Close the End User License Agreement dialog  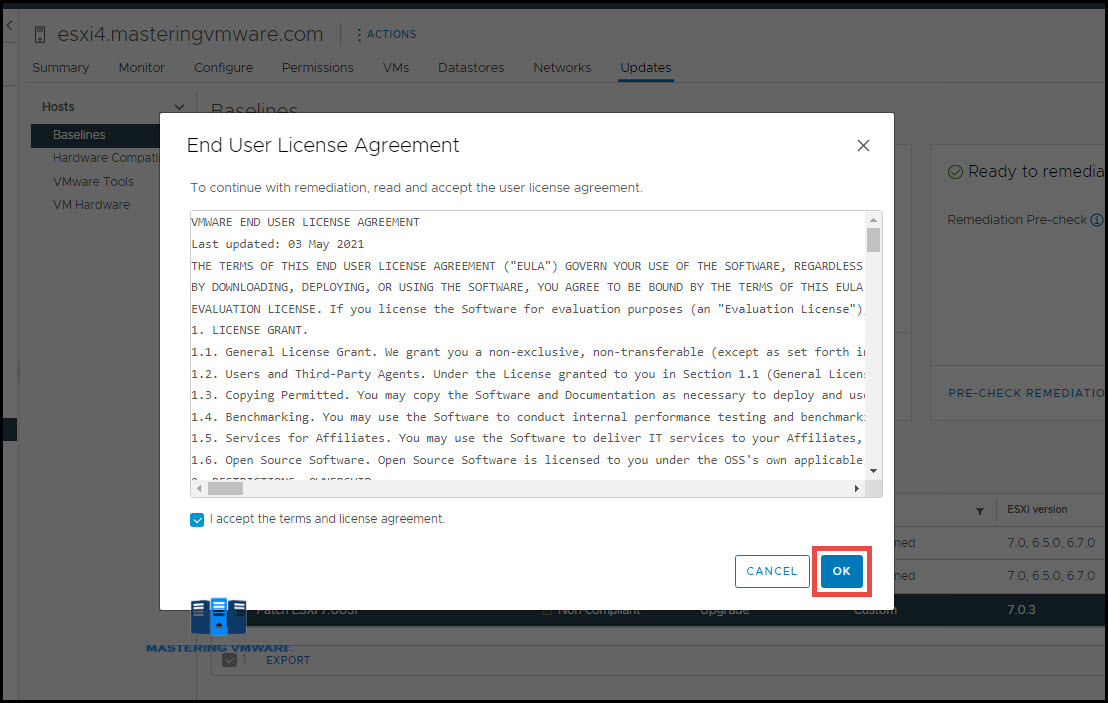click(x=863, y=145)
